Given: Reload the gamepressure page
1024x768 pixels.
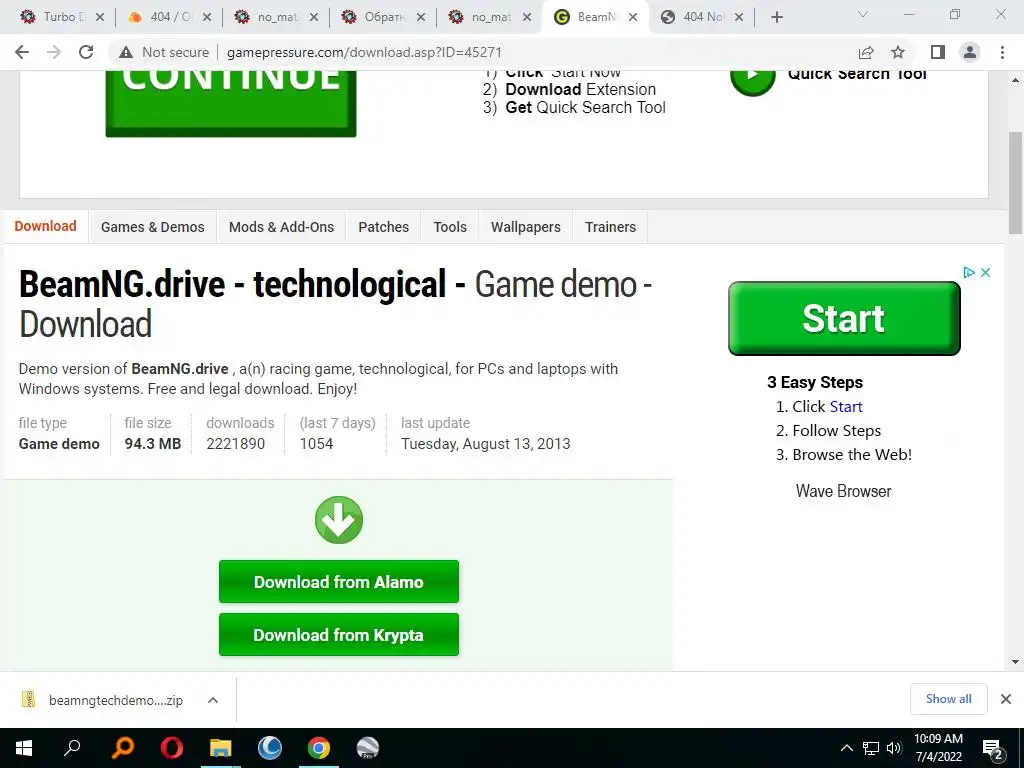Looking at the screenshot, I should (x=86, y=52).
